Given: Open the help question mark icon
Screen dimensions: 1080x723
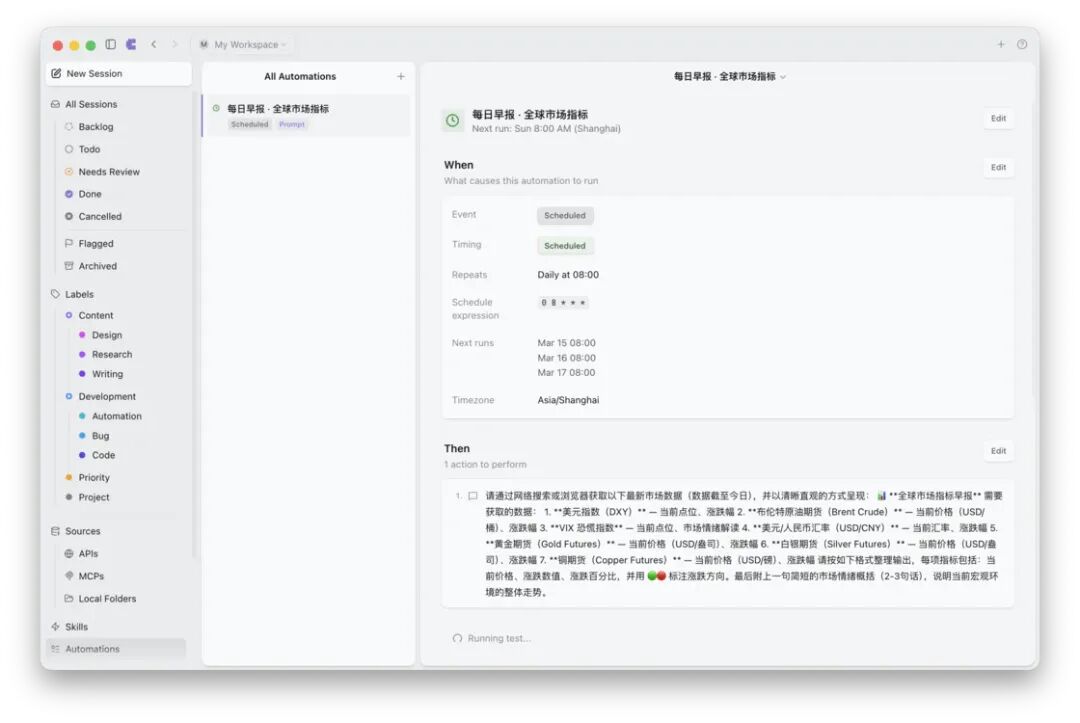Looking at the screenshot, I should [x=1022, y=45].
